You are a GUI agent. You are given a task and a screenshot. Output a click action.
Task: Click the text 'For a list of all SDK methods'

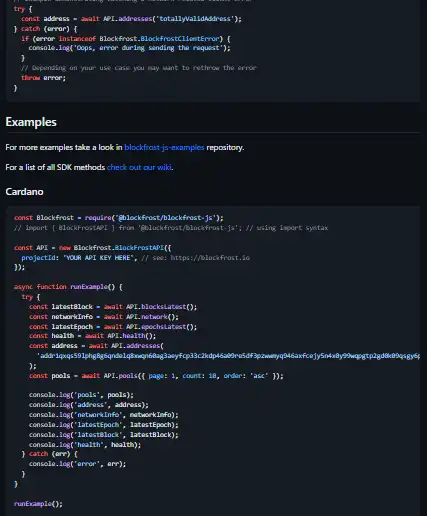(55, 167)
